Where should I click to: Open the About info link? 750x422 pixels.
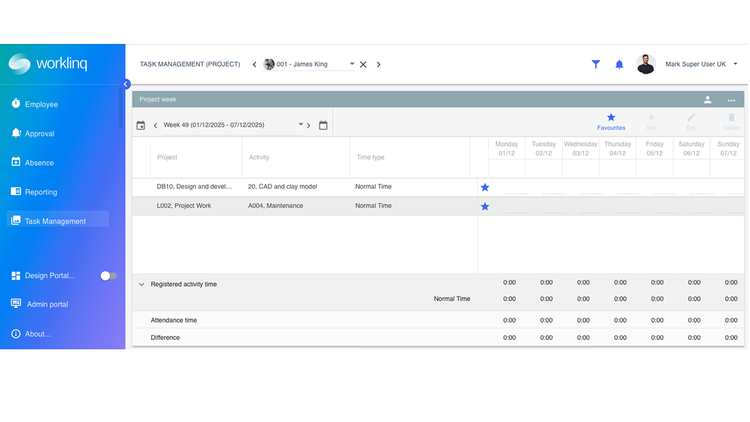pyautogui.click(x=37, y=334)
